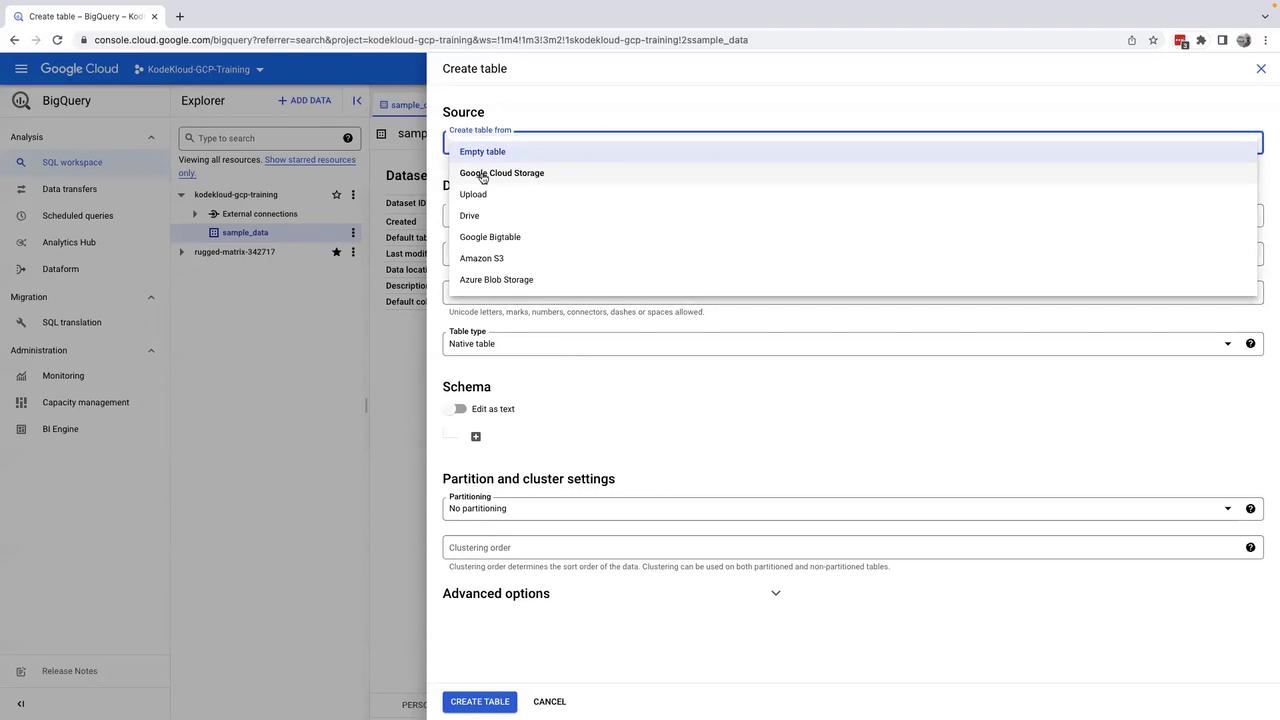Click the add schema field plus icon
The image size is (1280, 720).
click(476, 437)
